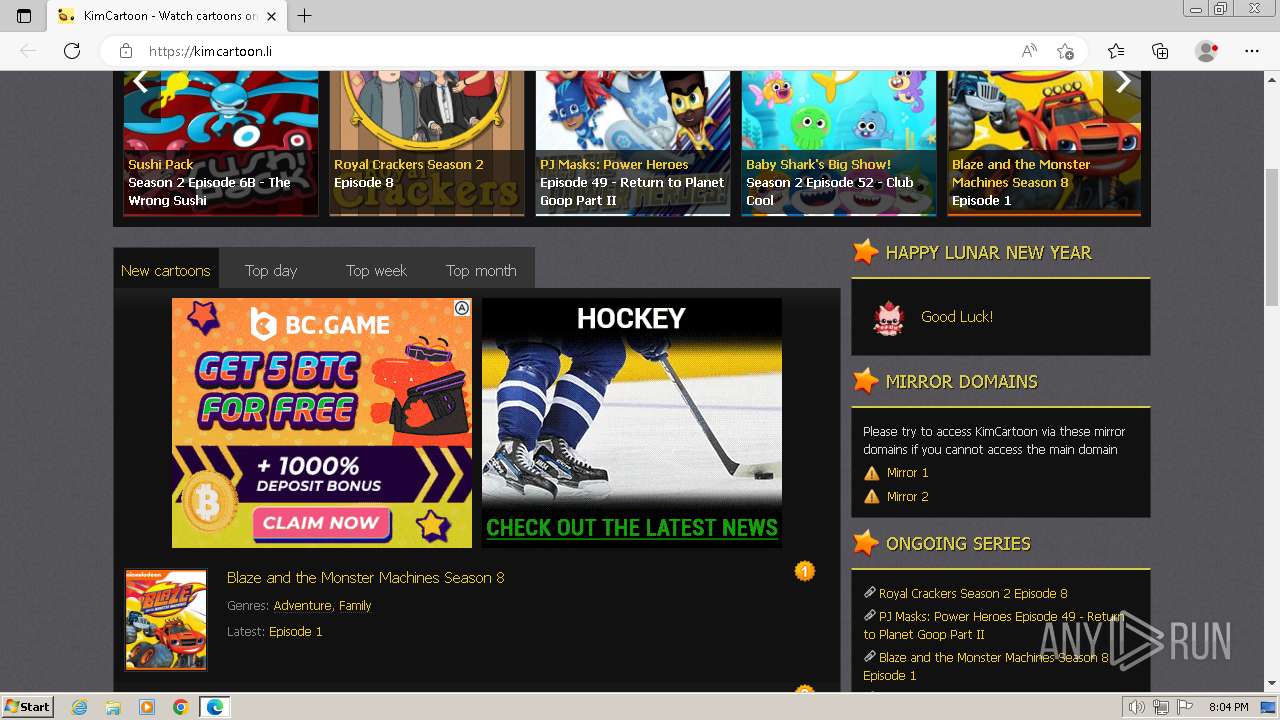This screenshot has width=1280, height=720.
Task: Open PJ Masks: Power Heroes carousel card
Action: coord(633,143)
